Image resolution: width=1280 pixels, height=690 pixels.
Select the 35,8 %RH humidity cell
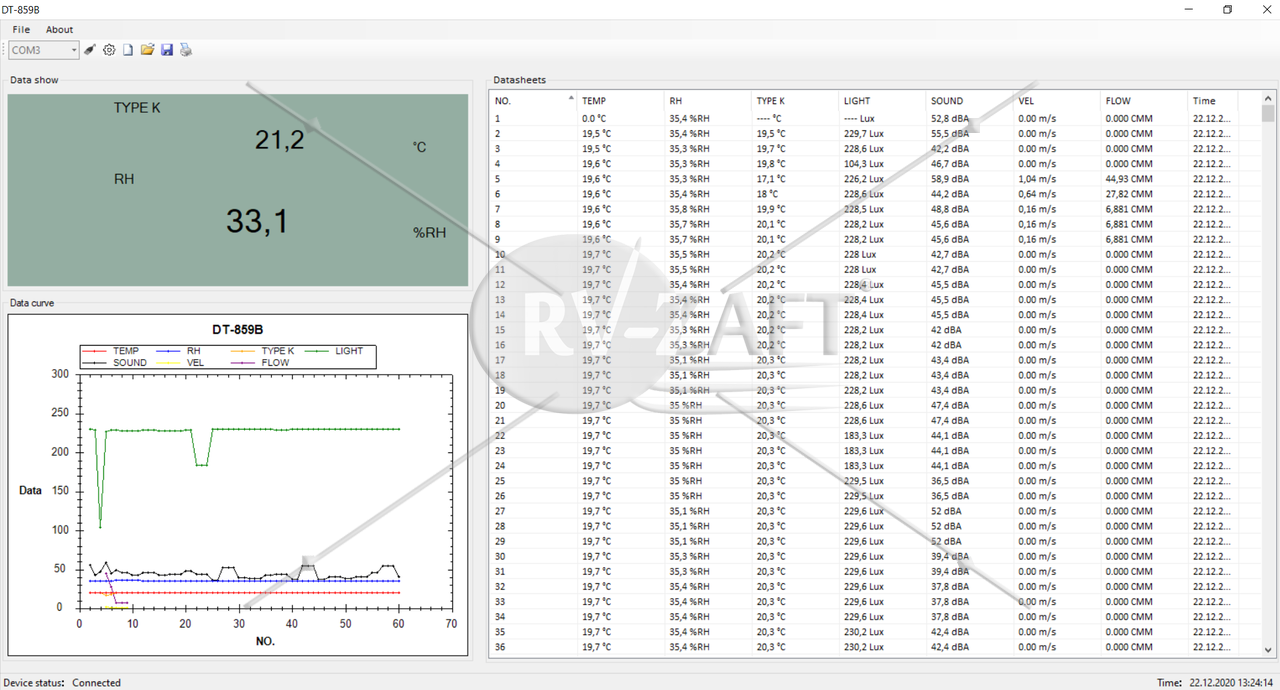(x=690, y=209)
